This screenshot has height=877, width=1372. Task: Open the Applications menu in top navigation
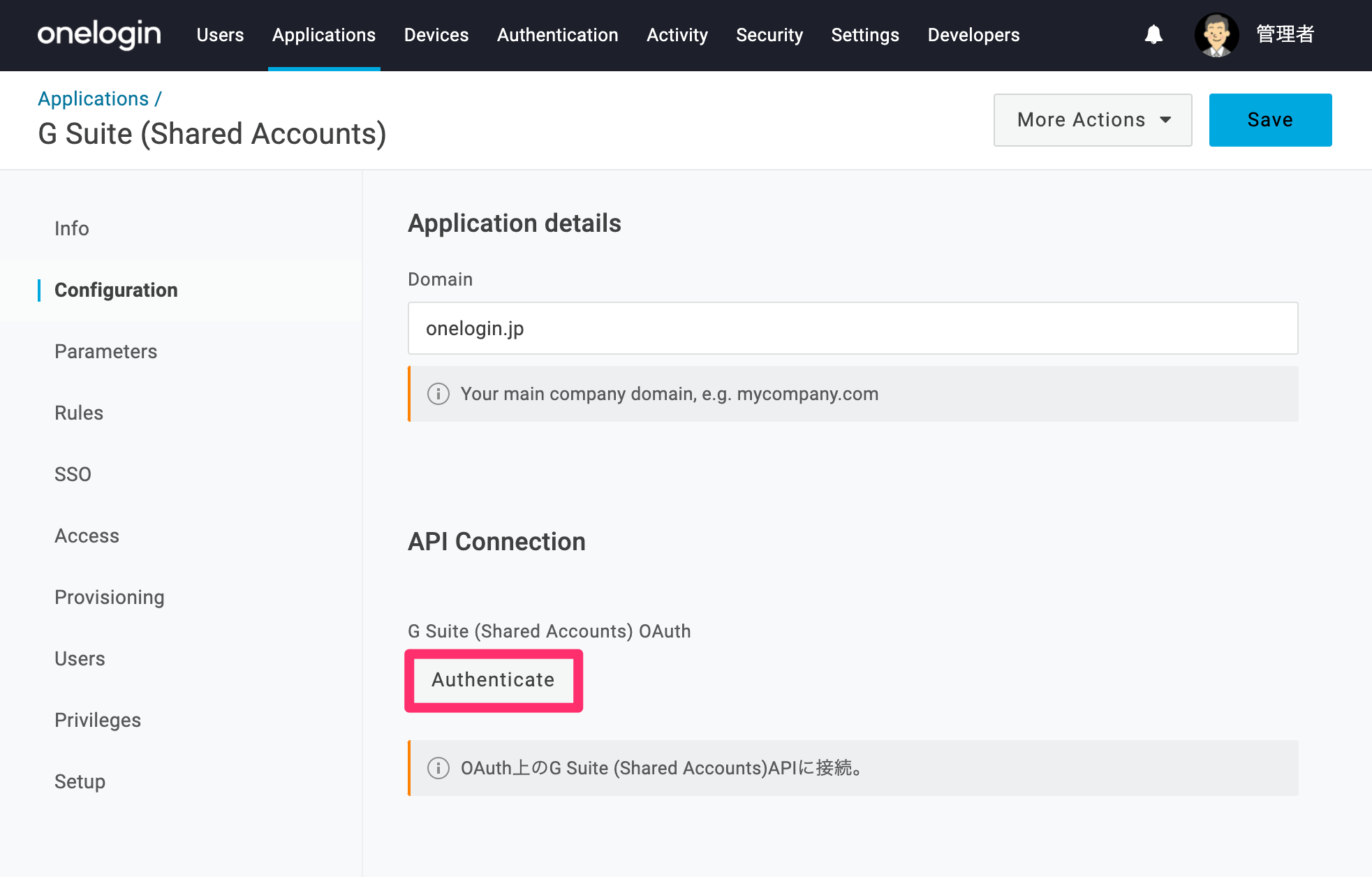[324, 35]
